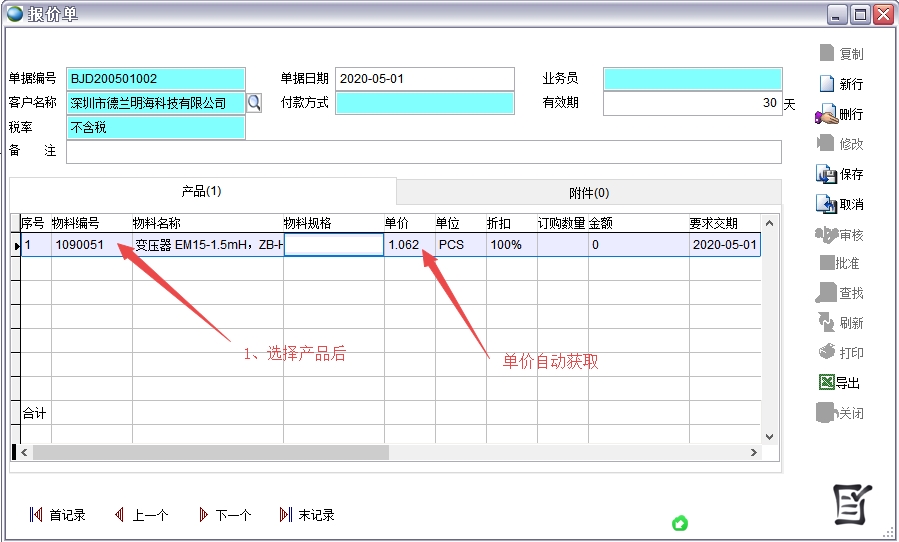Open customer lookup magnifier icon

pyautogui.click(x=254, y=102)
